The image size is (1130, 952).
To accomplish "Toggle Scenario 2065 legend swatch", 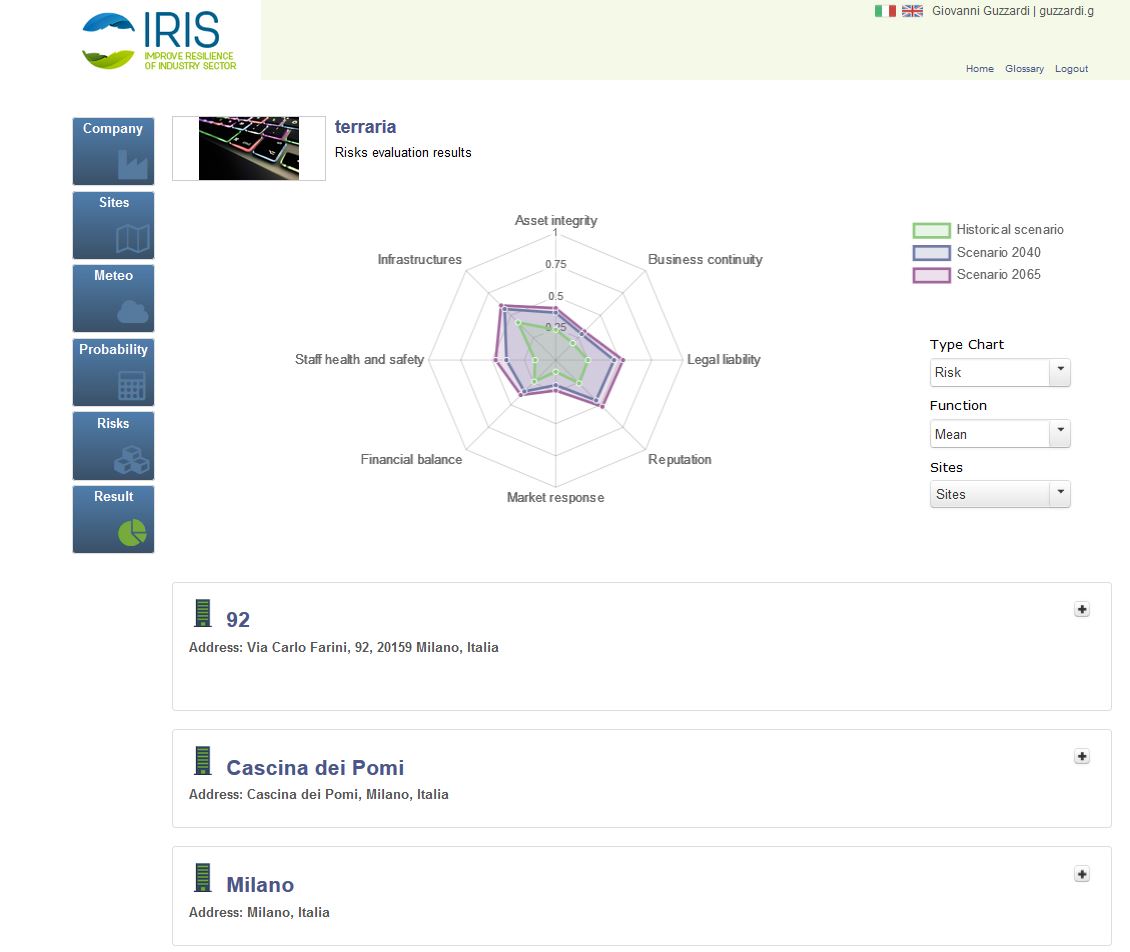I will (x=931, y=275).
